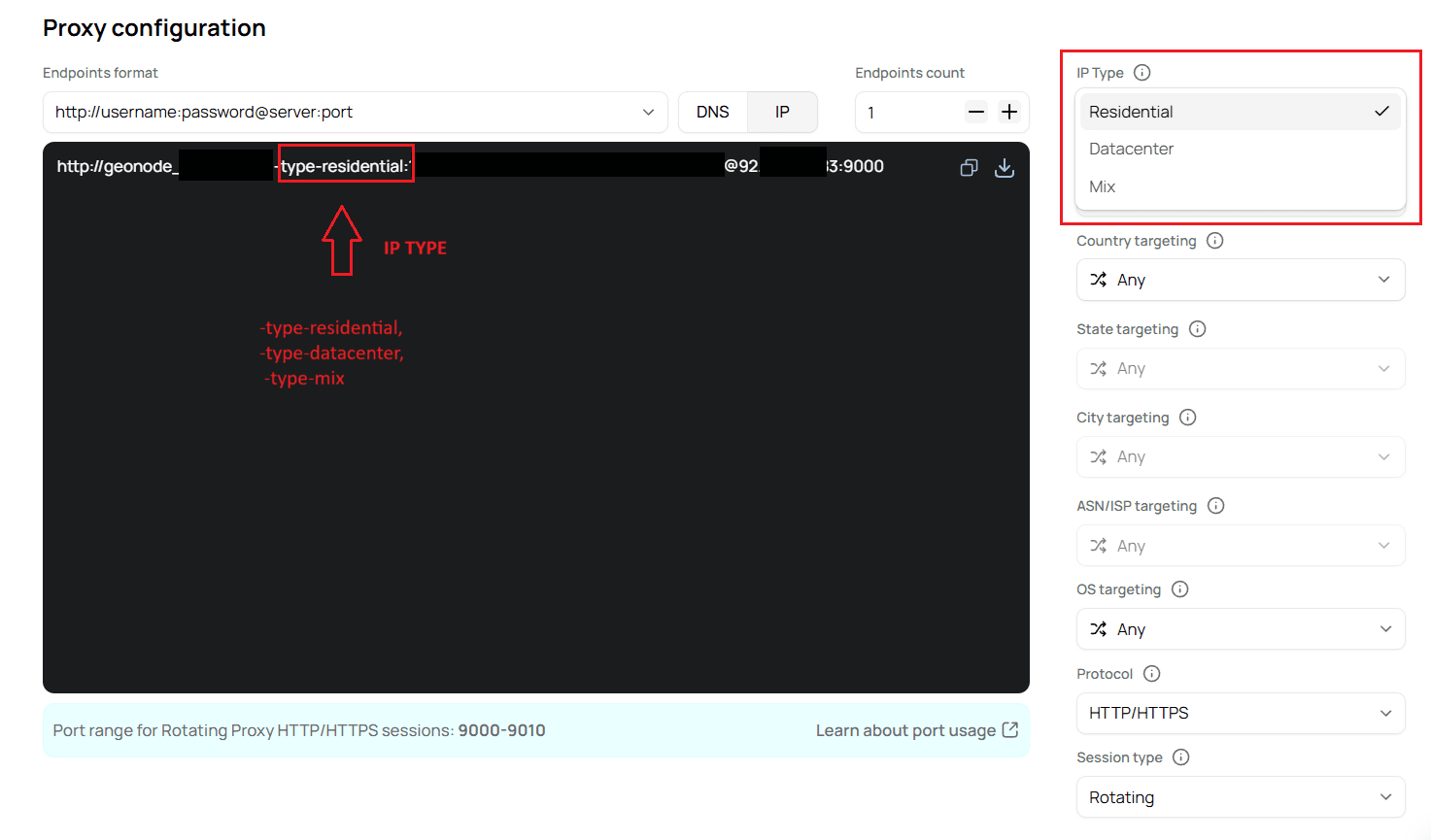
Task: Click the port range 9000-9010 text
Action: point(501,730)
